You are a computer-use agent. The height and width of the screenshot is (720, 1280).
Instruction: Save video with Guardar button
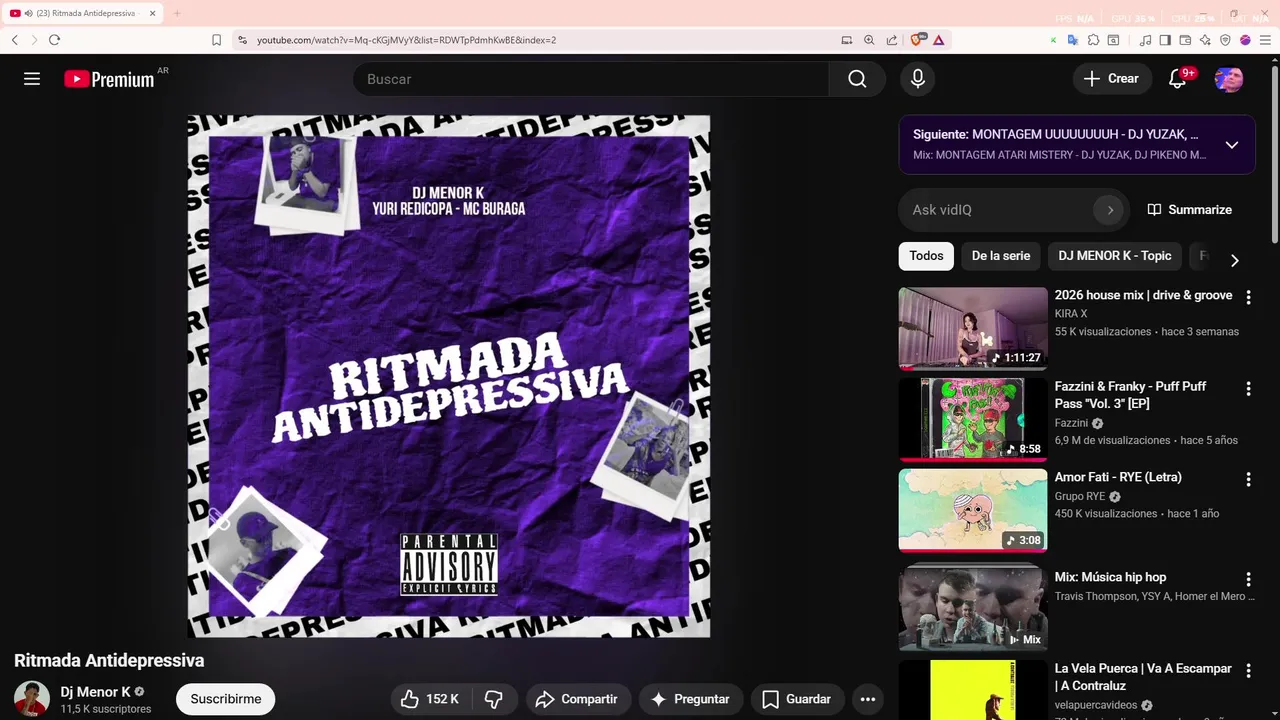[x=797, y=699]
